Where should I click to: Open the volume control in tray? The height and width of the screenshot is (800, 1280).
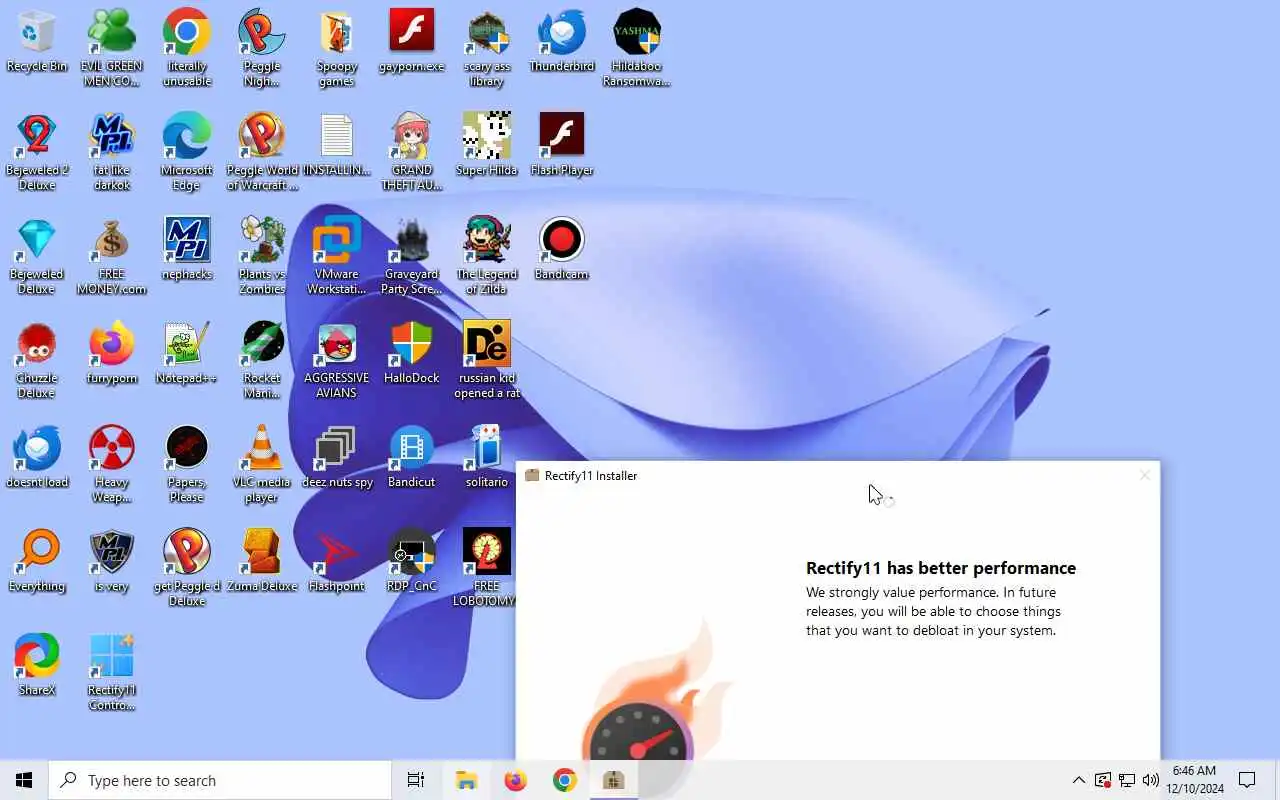point(1150,780)
